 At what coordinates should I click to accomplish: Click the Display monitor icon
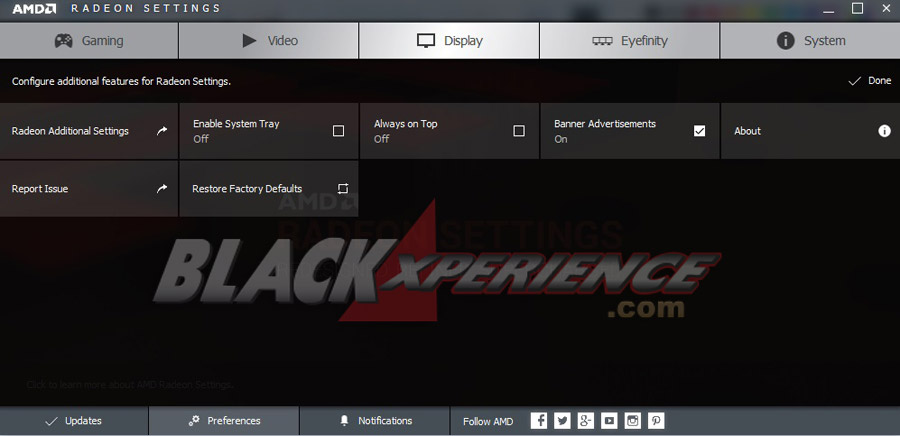426,41
